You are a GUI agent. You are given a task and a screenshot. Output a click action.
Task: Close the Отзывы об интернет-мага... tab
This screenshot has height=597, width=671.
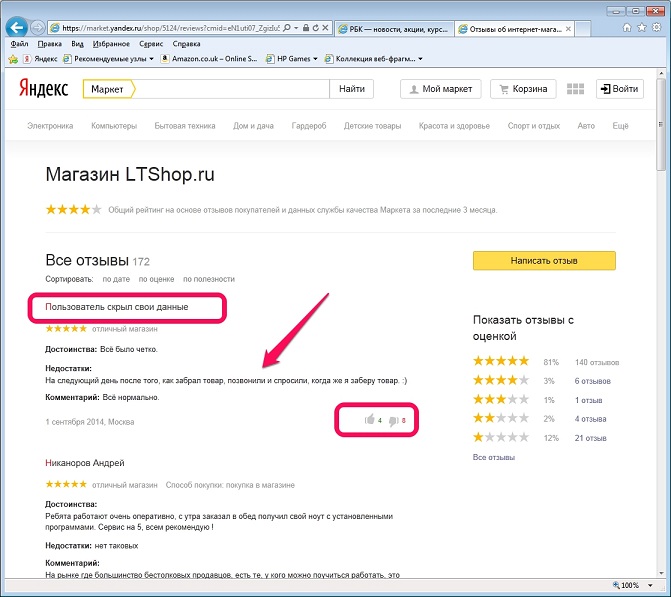568,29
